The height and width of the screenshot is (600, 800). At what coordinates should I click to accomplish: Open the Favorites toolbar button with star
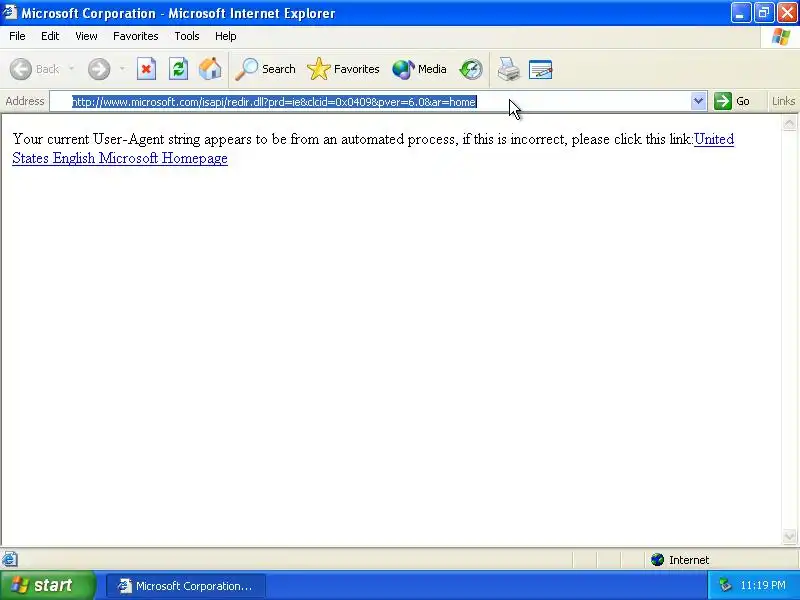(343, 69)
